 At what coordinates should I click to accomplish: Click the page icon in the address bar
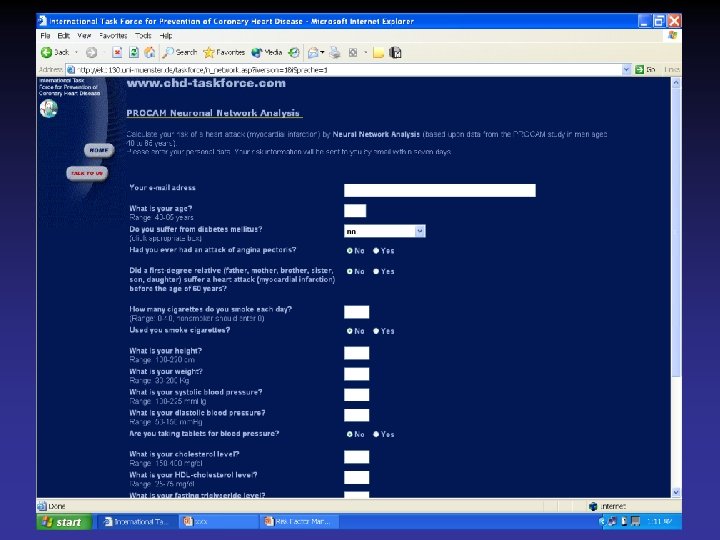(71, 70)
